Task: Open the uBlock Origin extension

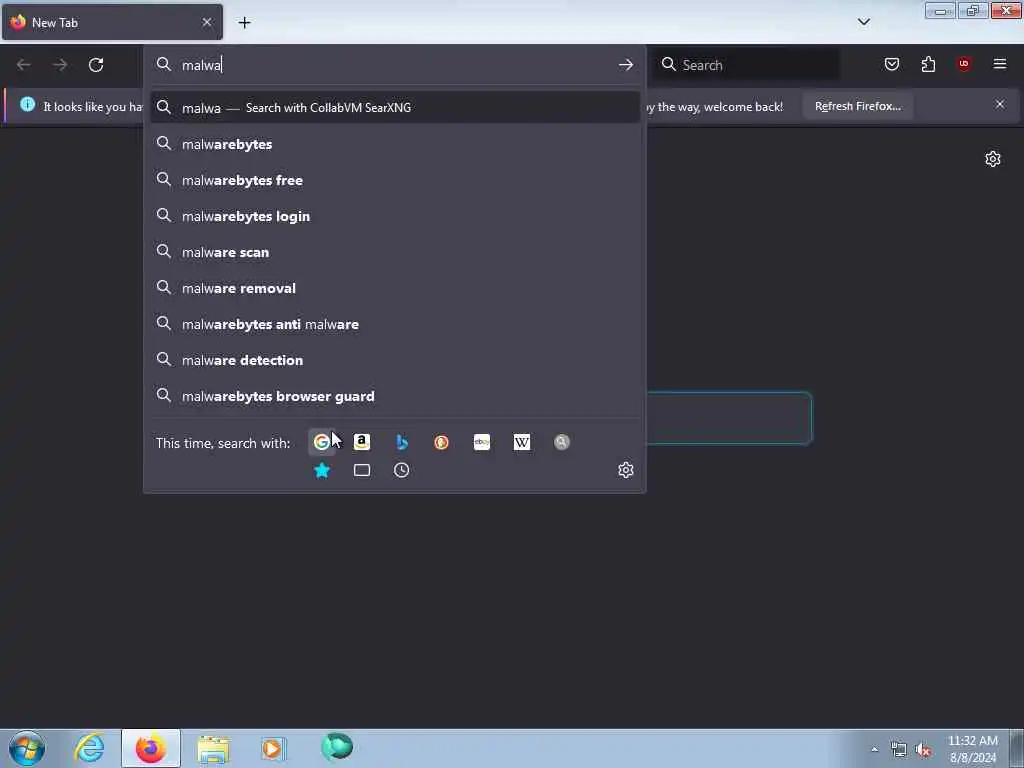Action: pos(964,64)
